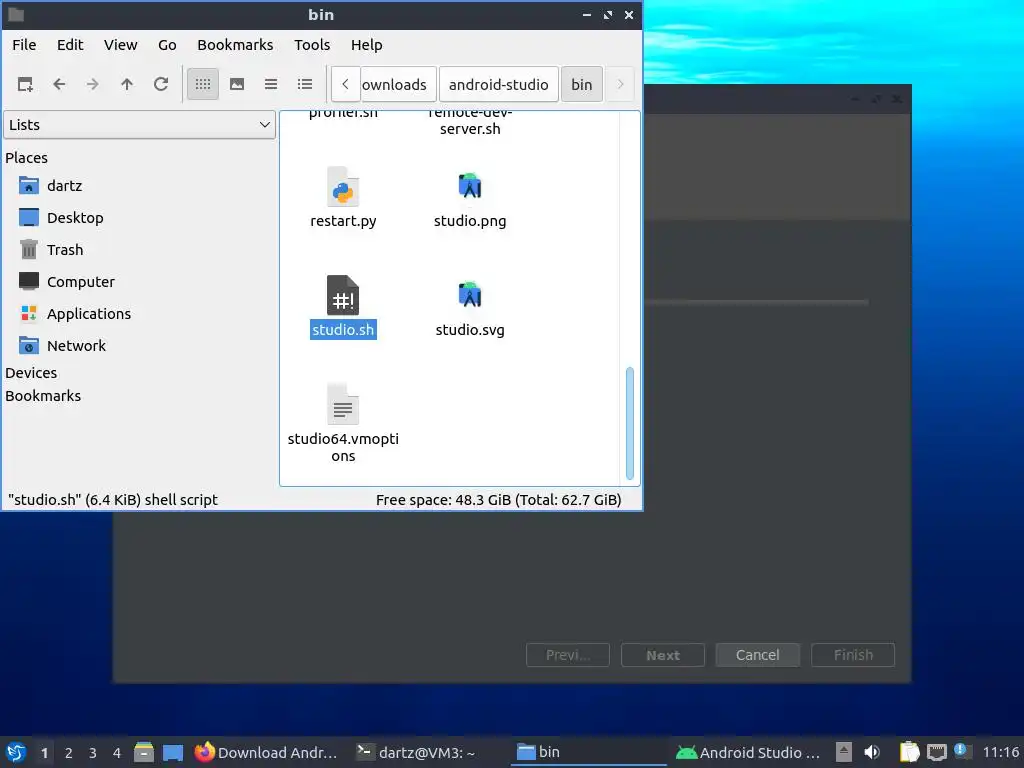The image size is (1024, 768).
Task: Click Next in the Android Studio wizard
Action: [663, 655]
